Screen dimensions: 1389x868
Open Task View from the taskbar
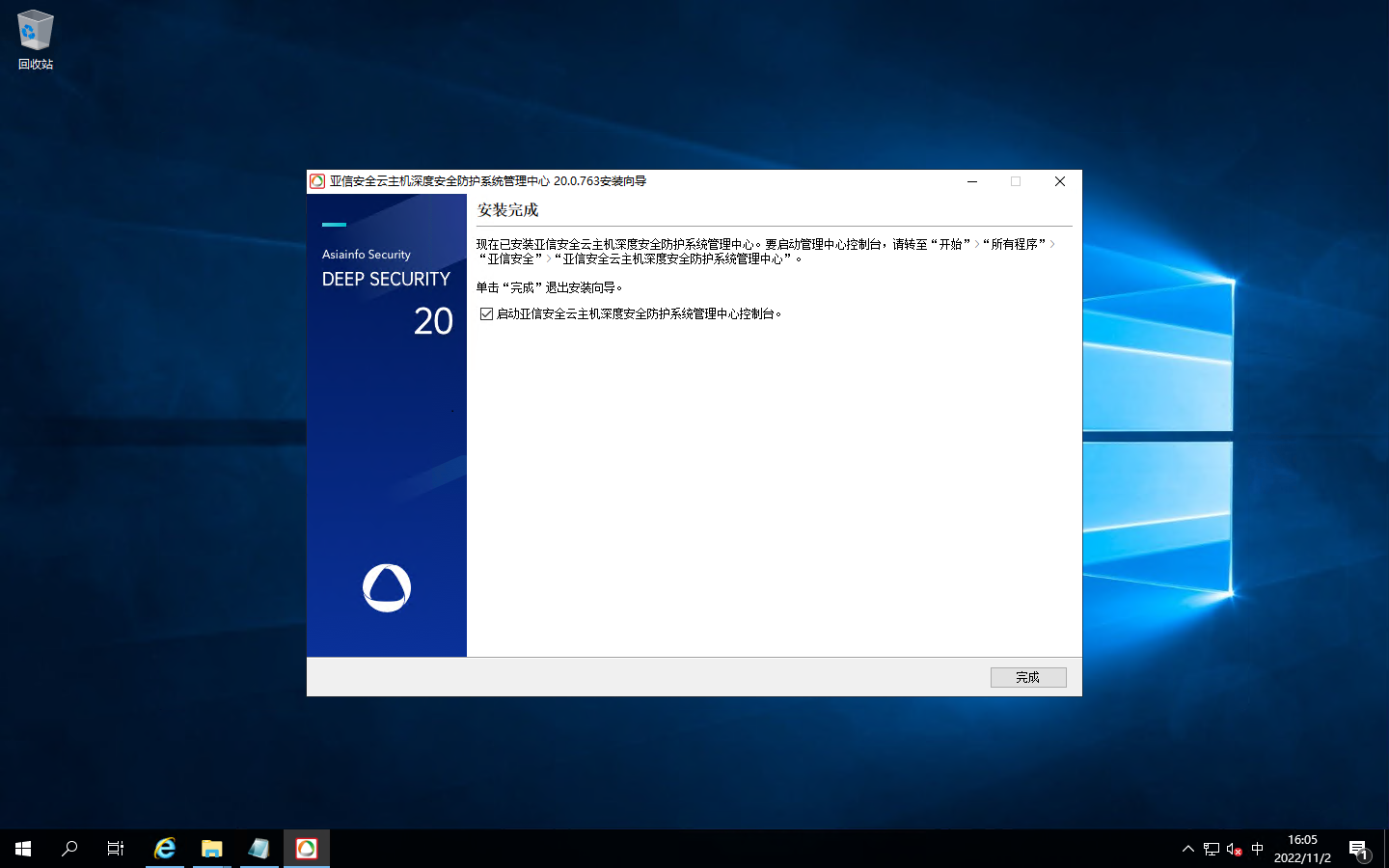pyautogui.click(x=116, y=849)
